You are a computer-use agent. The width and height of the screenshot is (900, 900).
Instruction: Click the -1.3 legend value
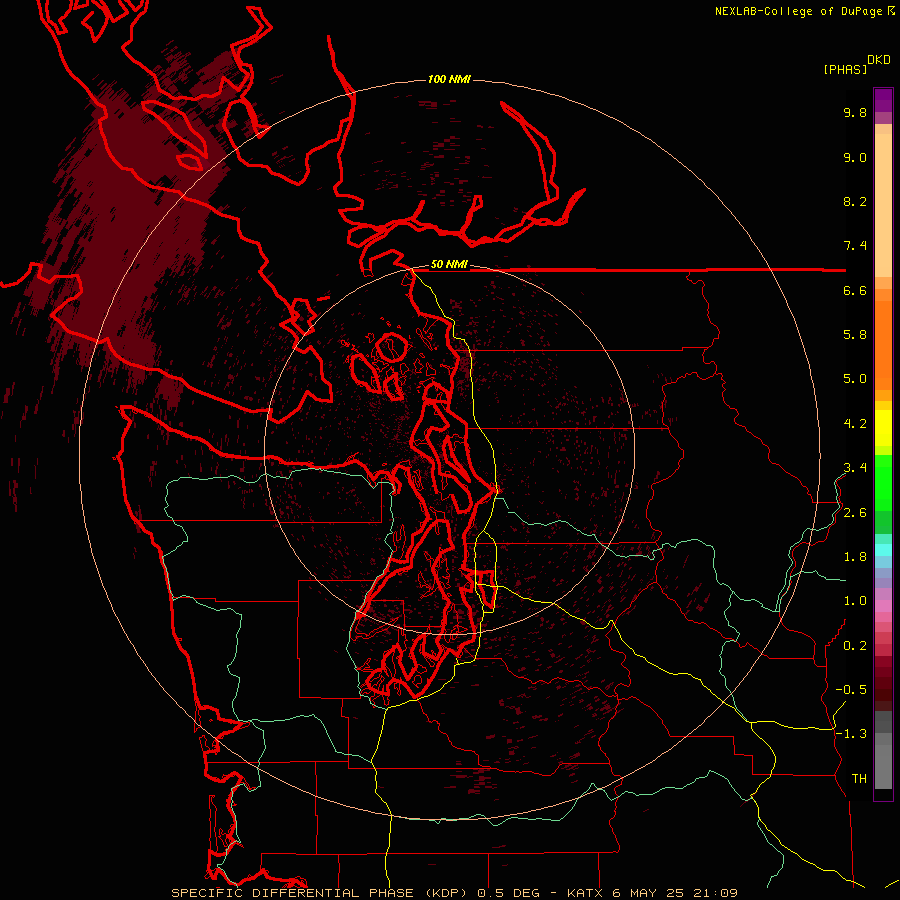click(x=851, y=734)
